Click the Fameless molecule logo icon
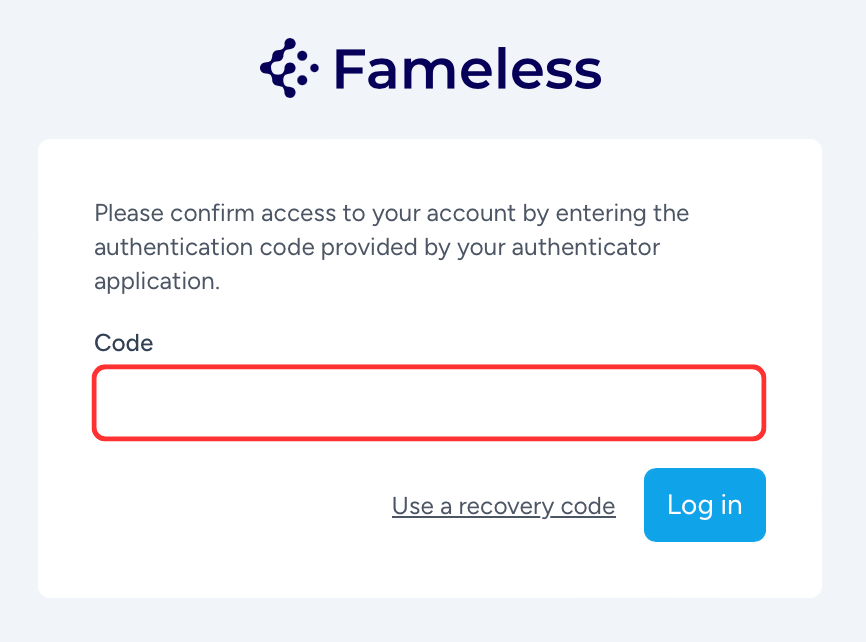Viewport: 866px width, 642px height. click(289, 68)
